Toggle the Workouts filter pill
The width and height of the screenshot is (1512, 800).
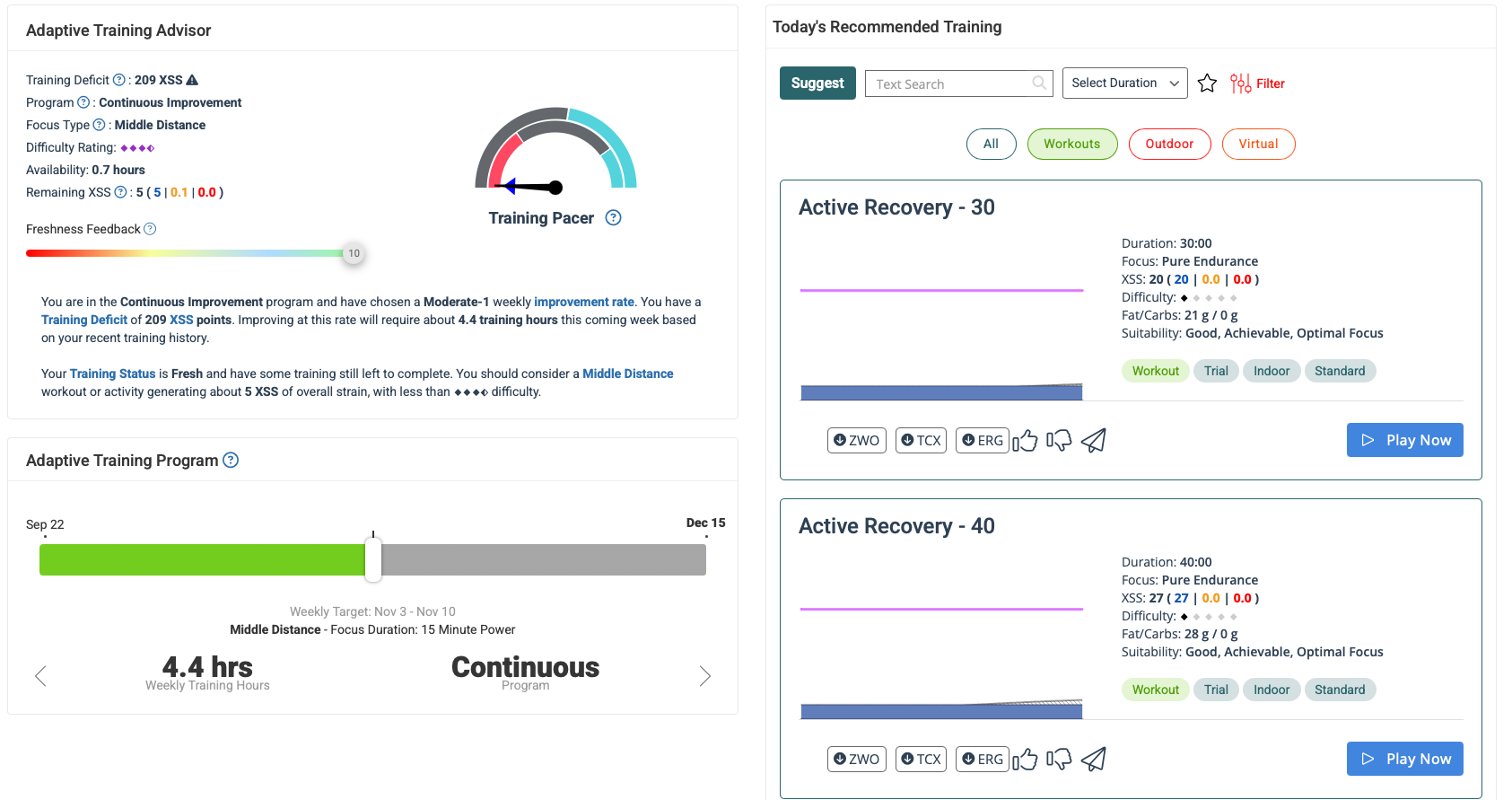click(1071, 144)
